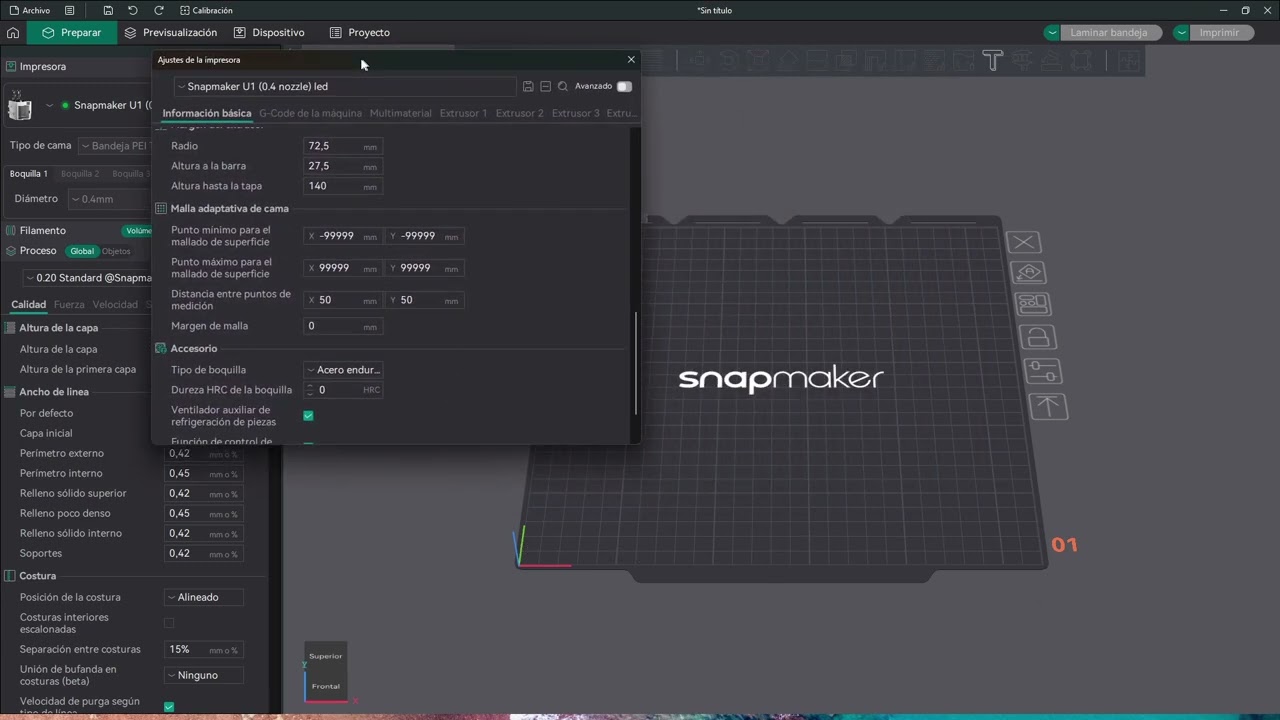Open the Tipo de cama dropdown

click(x=116, y=146)
